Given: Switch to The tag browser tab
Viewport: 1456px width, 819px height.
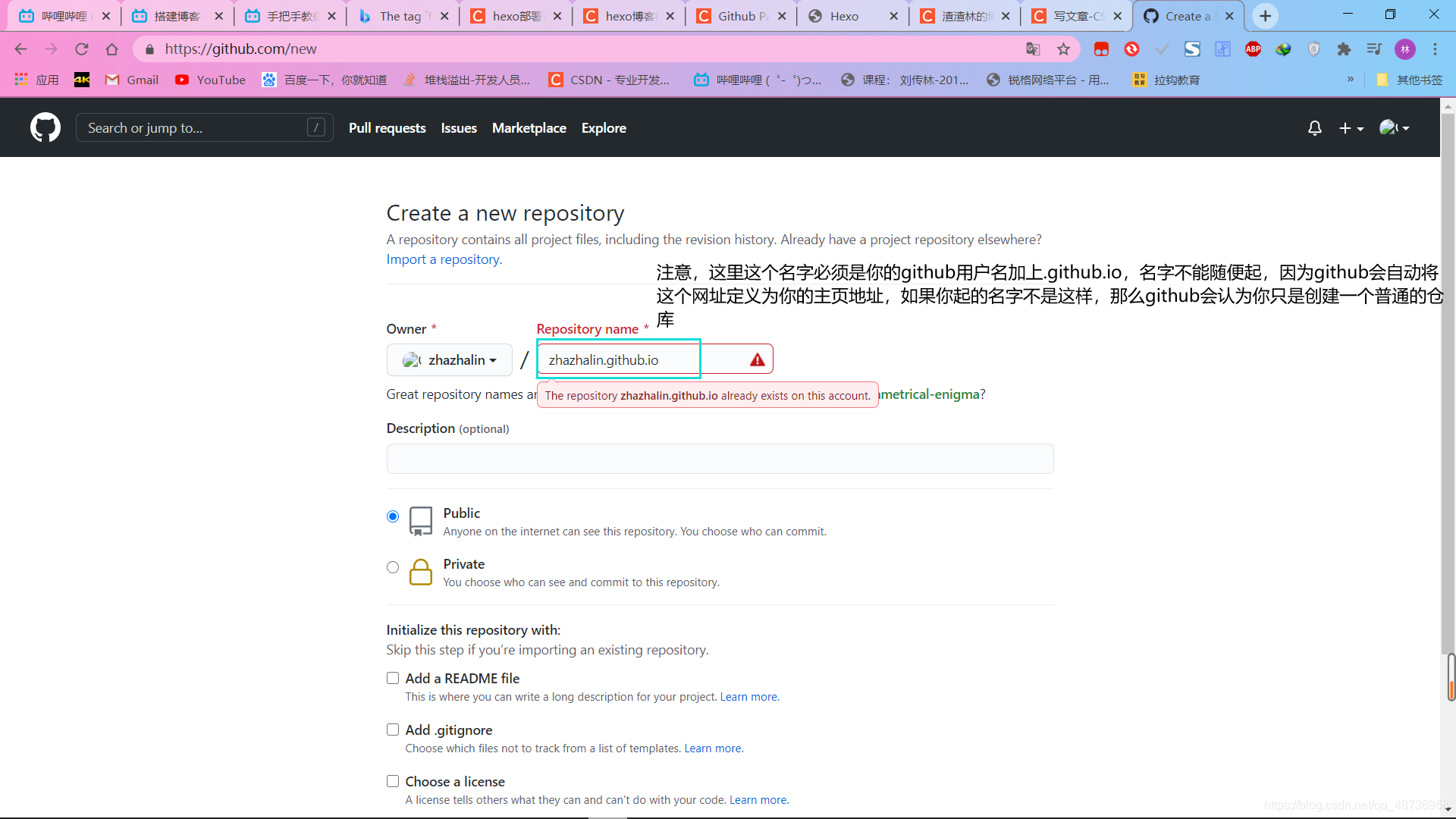Looking at the screenshot, I should pos(403,16).
